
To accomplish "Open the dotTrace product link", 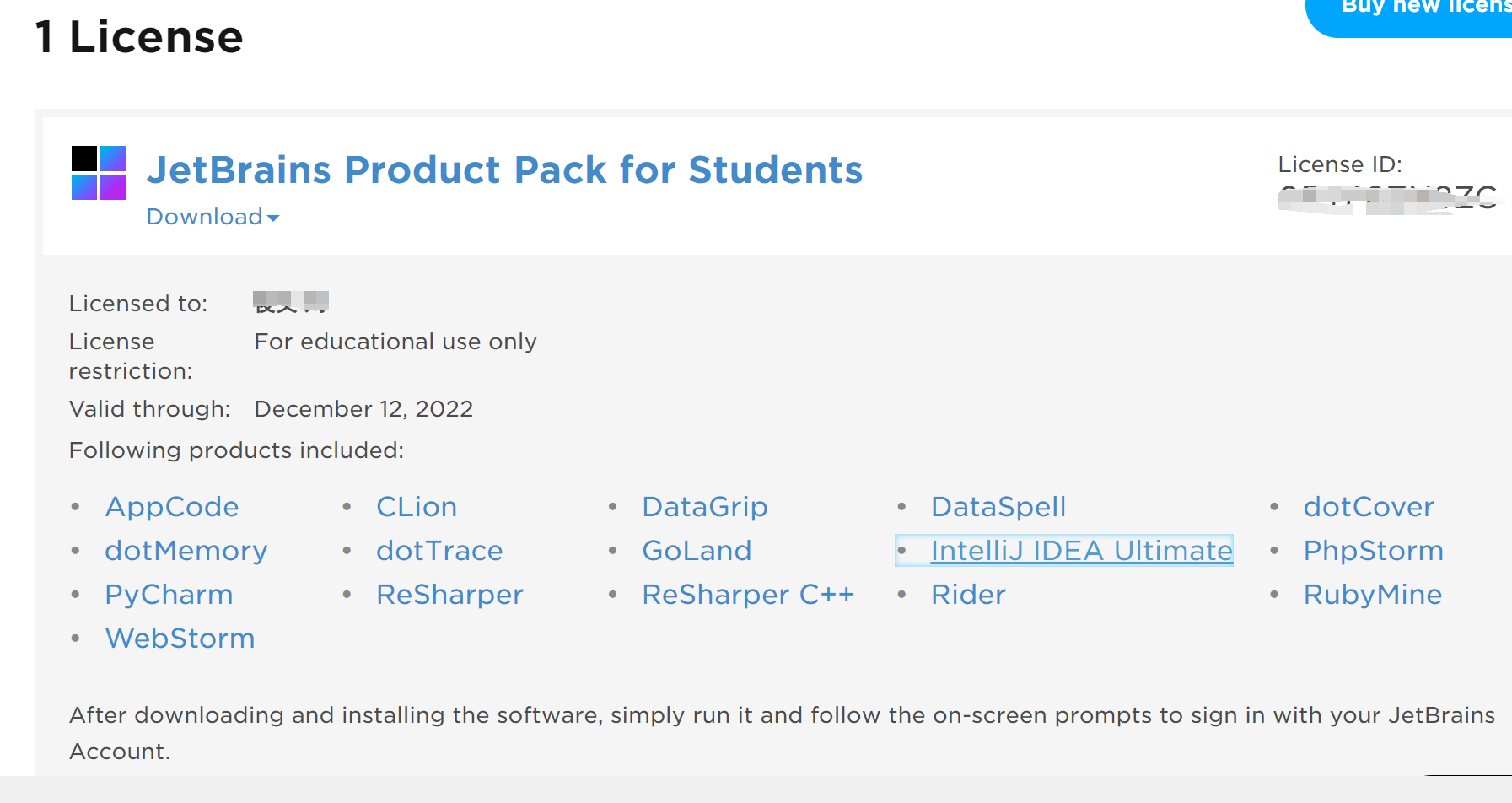I will tap(439, 551).
